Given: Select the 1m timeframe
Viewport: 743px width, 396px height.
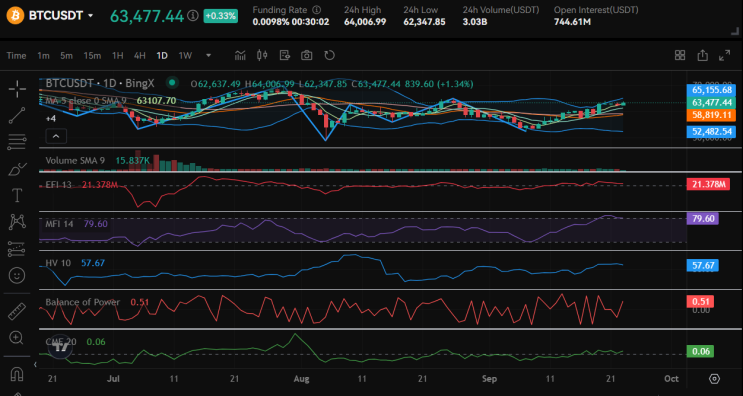Looking at the screenshot, I should [x=43, y=55].
